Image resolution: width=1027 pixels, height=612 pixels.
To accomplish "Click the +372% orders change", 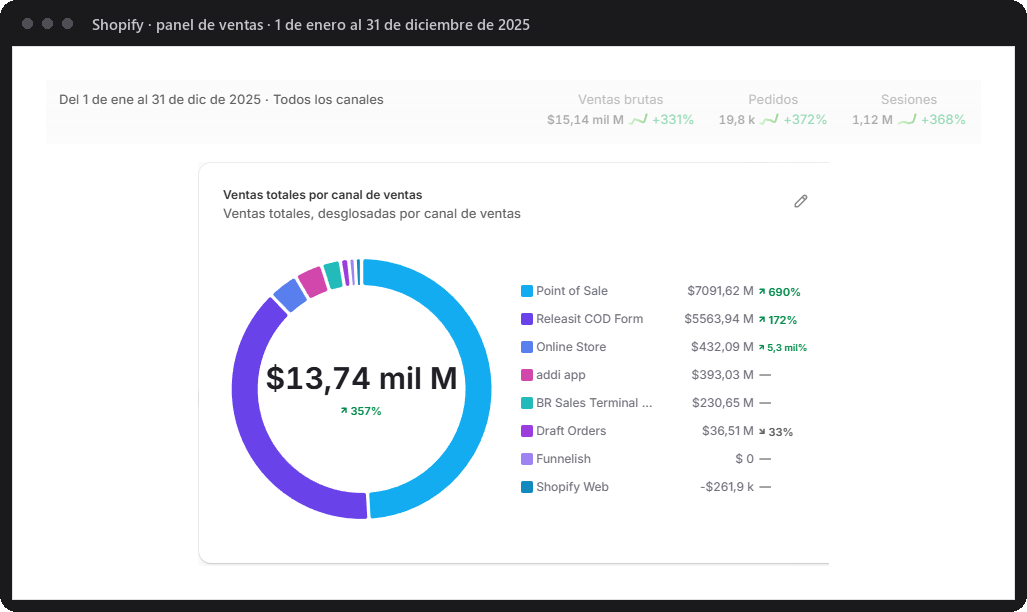I will [x=805, y=120].
